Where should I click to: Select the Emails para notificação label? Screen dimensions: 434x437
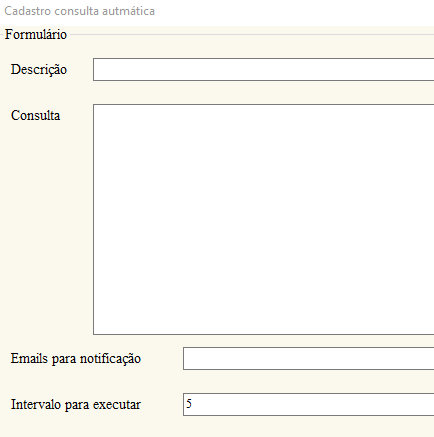(x=76, y=359)
